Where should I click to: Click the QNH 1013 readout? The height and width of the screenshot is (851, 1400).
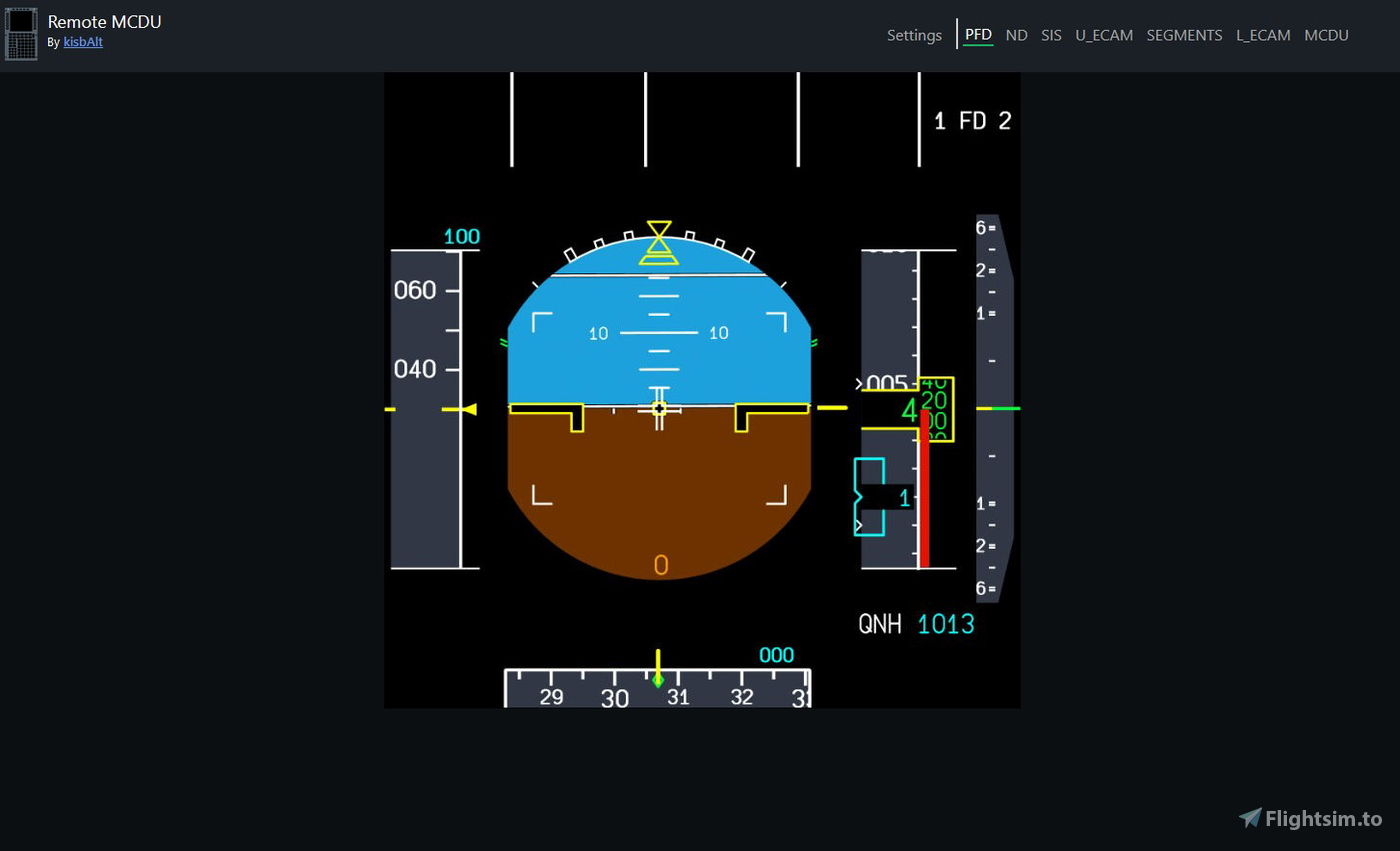pyautogui.click(x=915, y=623)
